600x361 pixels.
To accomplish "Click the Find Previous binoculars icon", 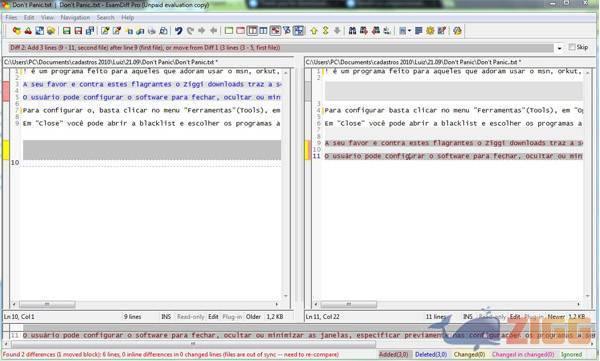I will [376, 31].
